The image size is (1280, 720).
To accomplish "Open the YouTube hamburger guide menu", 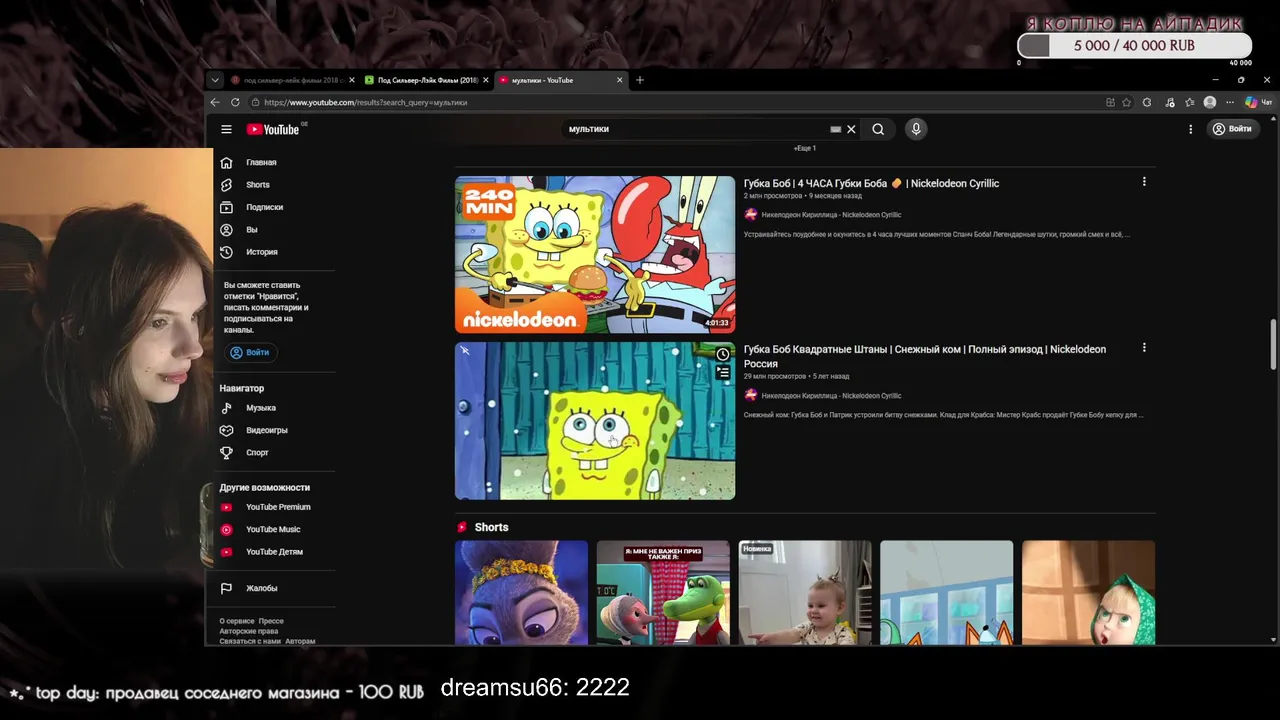I will pos(226,129).
